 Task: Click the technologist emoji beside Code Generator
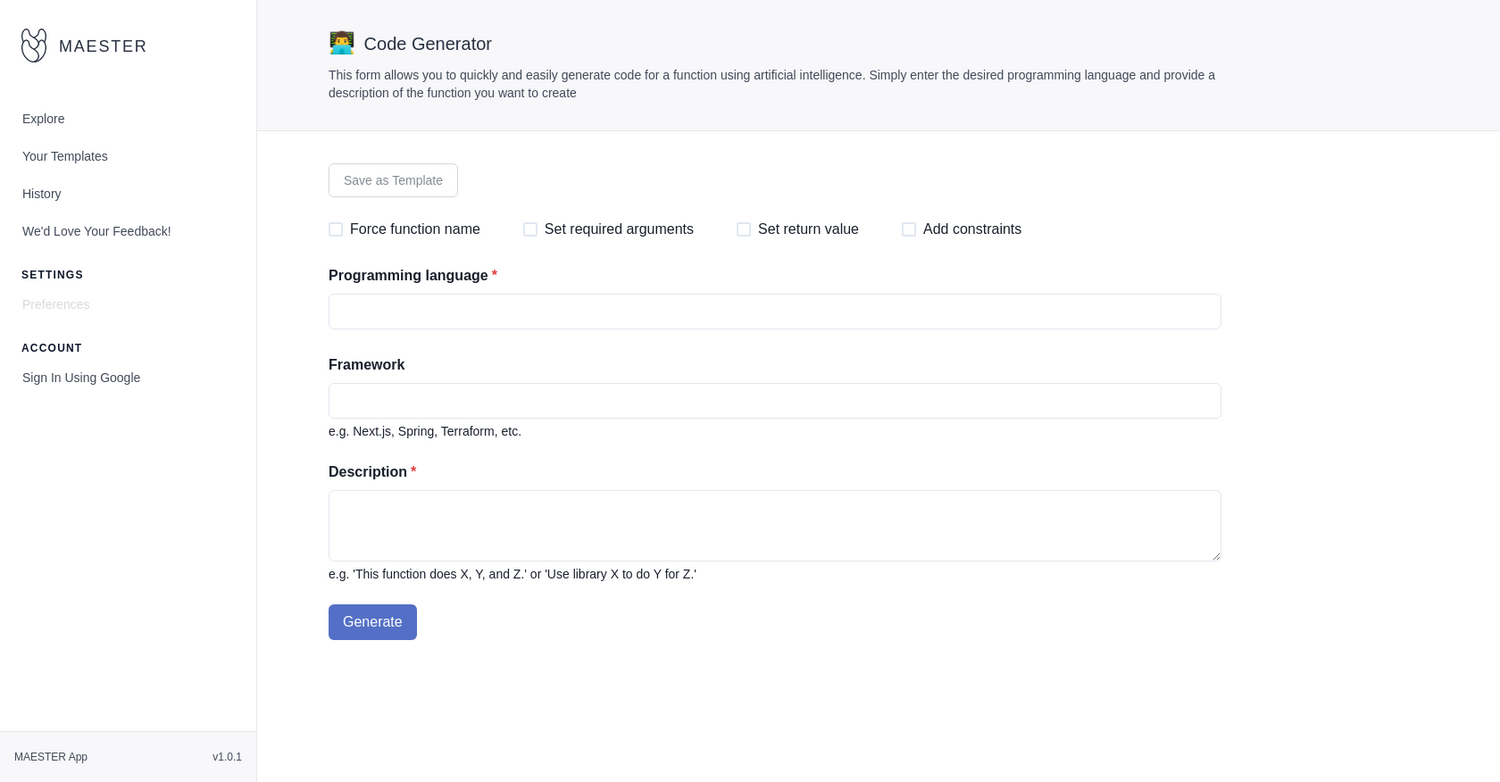click(341, 43)
